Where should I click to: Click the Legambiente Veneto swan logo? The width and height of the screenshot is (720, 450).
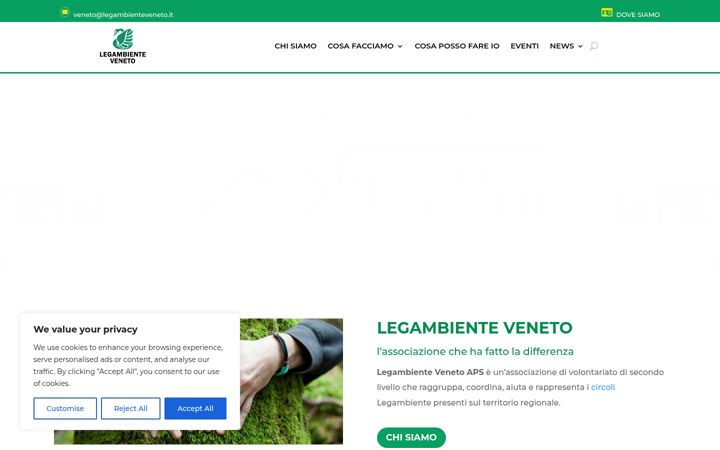click(123, 46)
